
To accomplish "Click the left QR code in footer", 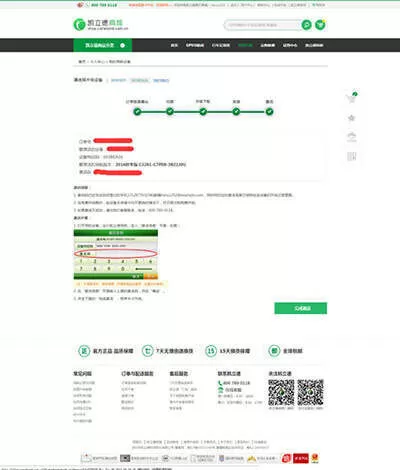I will (281, 392).
